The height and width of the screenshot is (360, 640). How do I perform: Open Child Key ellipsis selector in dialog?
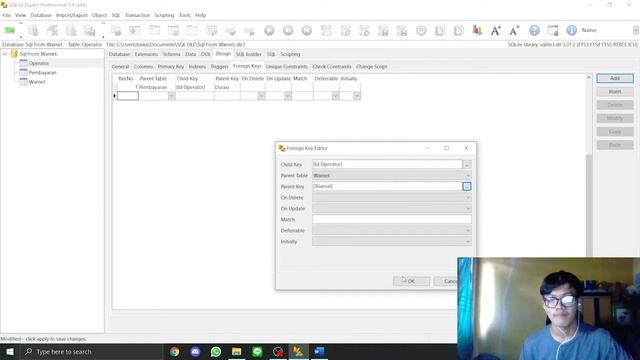pyautogui.click(x=467, y=164)
